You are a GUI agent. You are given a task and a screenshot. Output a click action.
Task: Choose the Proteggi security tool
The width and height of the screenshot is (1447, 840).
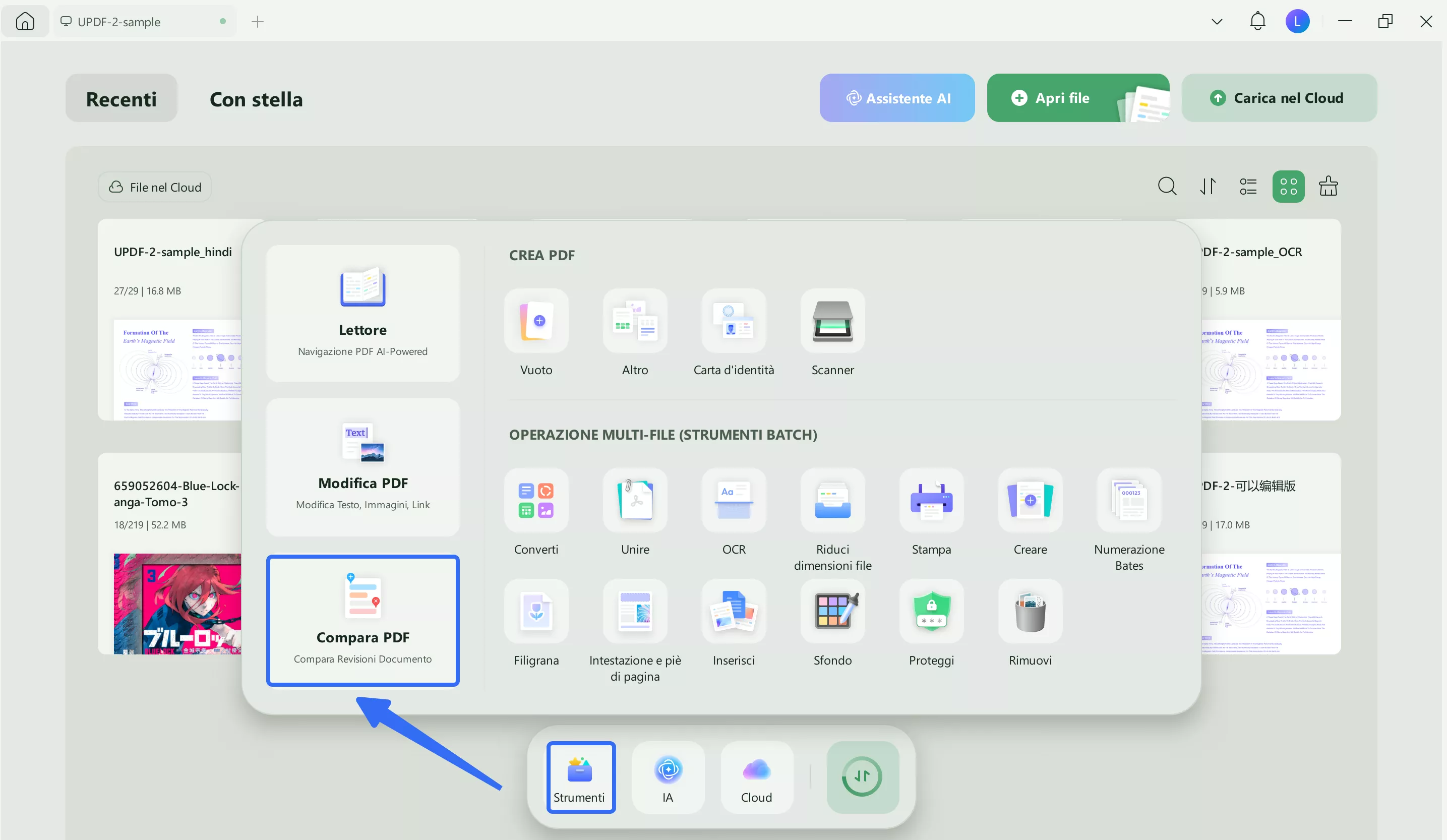pos(931,612)
